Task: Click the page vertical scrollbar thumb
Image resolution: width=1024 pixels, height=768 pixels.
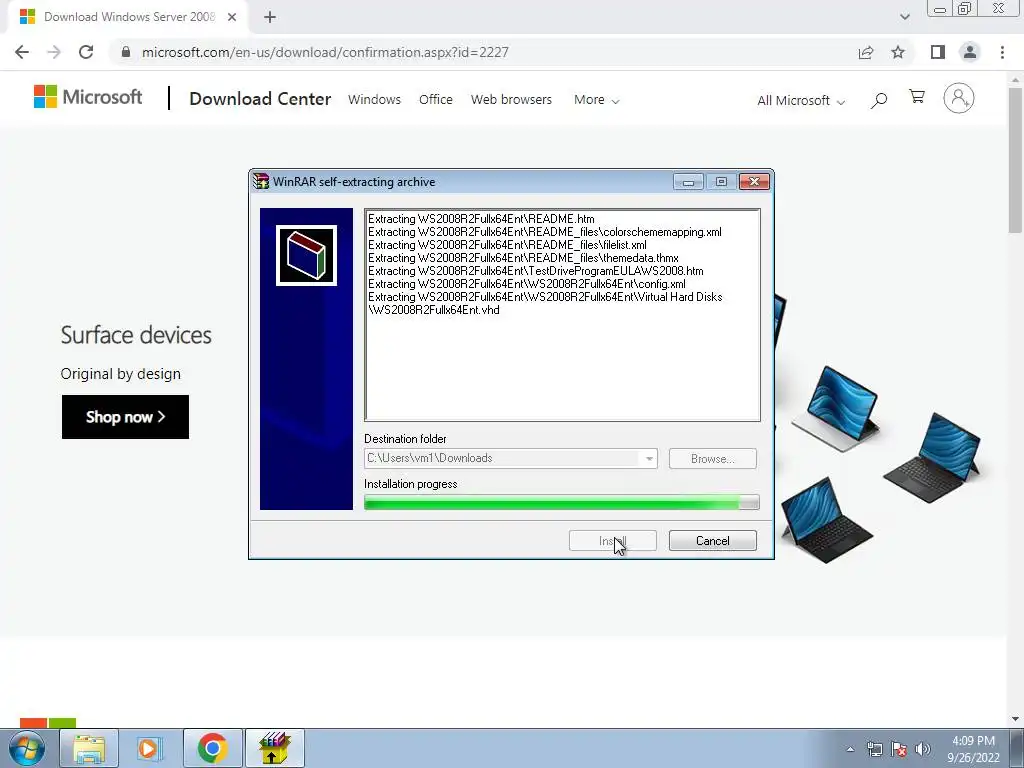Action: point(1015,160)
